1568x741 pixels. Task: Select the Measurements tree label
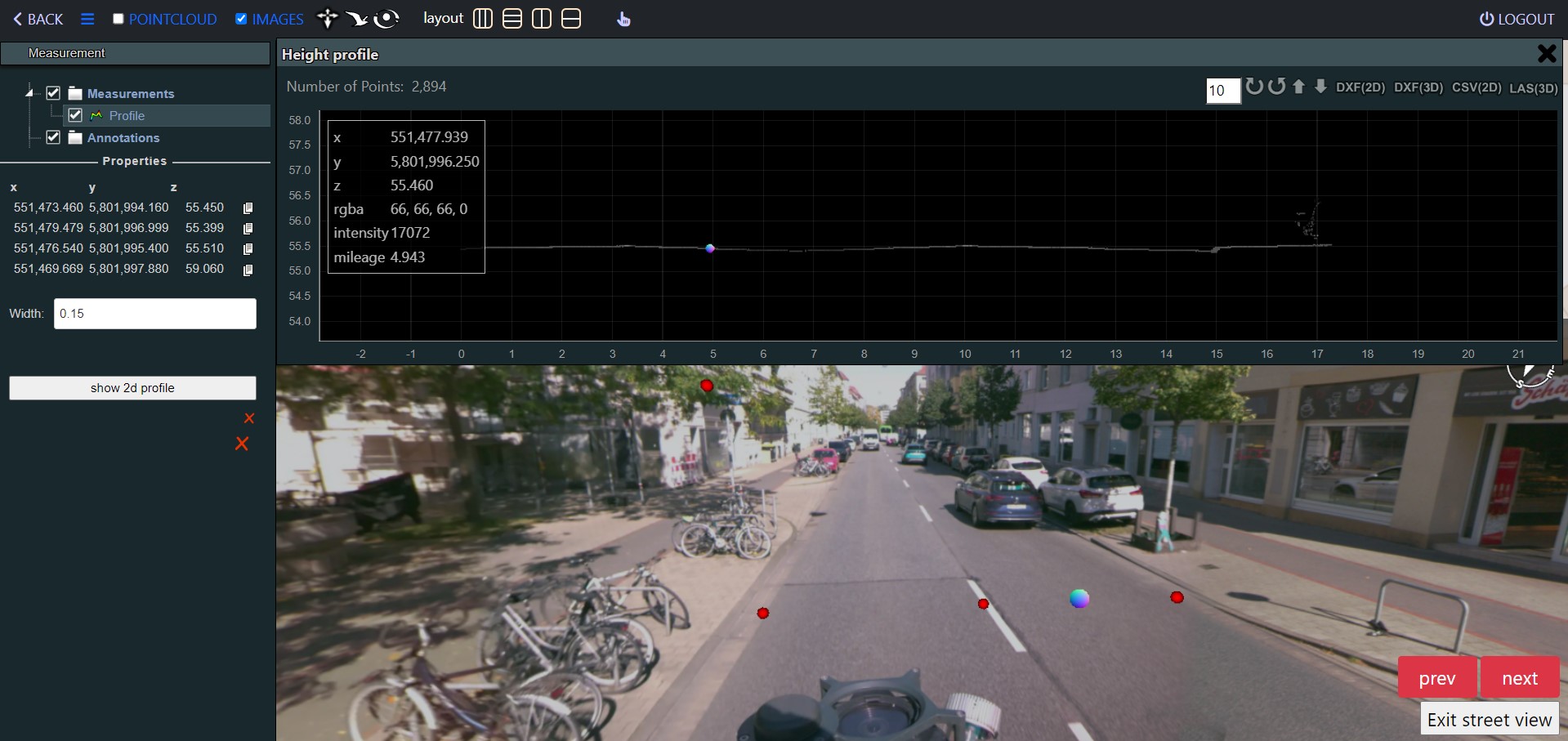(x=131, y=94)
